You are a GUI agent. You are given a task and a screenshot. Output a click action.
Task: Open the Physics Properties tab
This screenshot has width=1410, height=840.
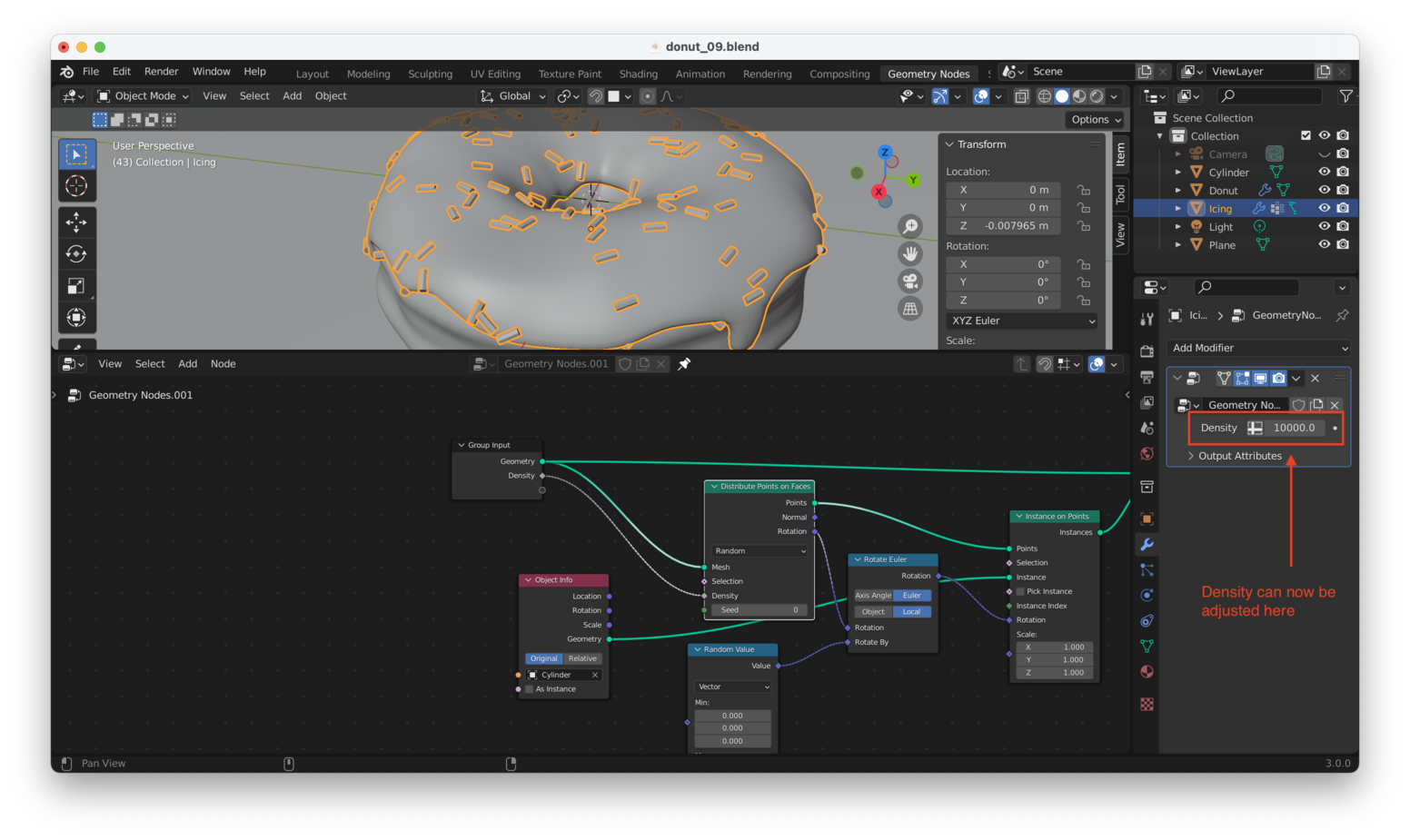(x=1147, y=596)
